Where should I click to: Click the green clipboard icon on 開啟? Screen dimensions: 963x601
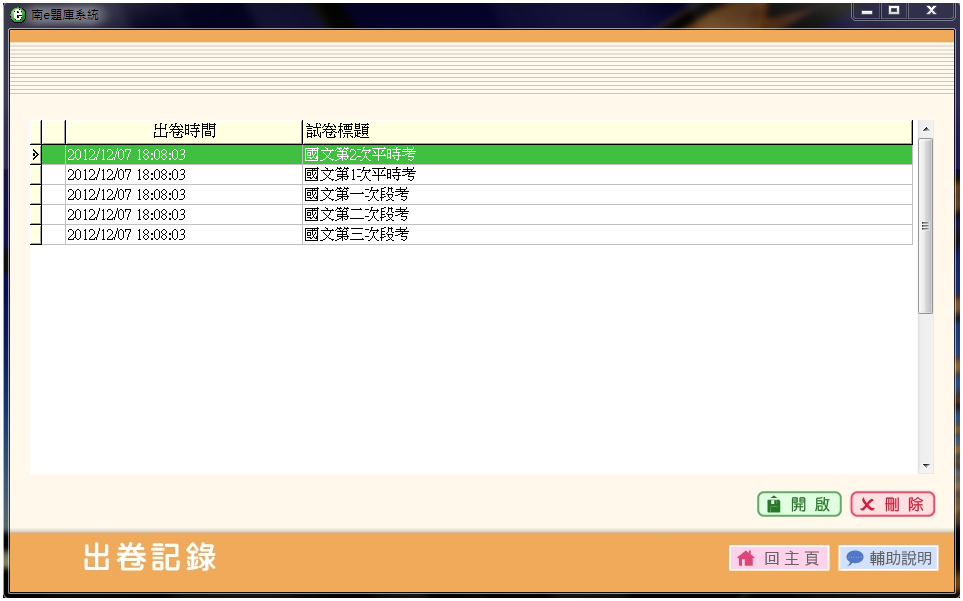click(773, 505)
